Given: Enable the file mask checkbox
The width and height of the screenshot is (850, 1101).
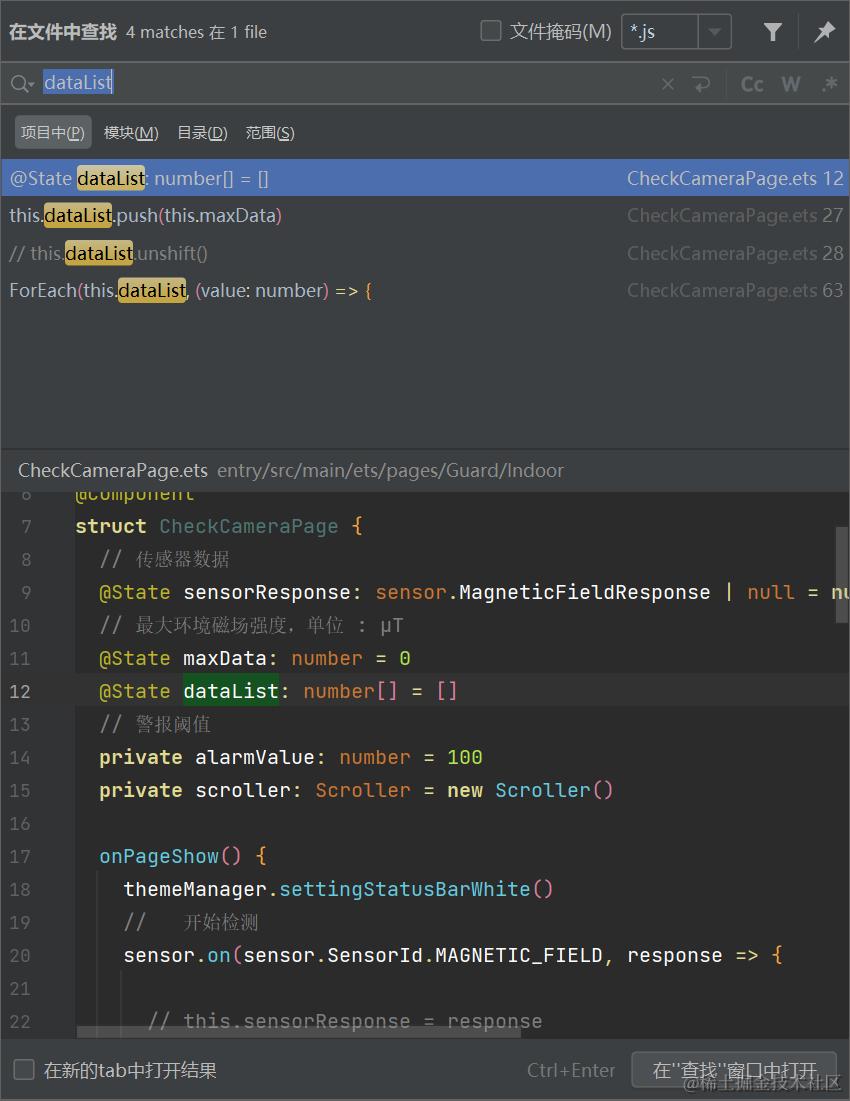Looking at the screenshot, I should [x=490, y=31].
